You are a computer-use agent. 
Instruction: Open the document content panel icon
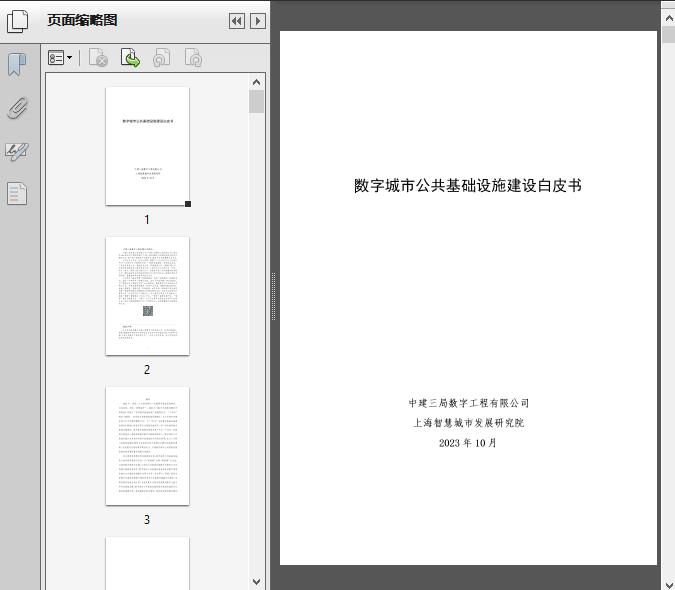click(17, 194)
